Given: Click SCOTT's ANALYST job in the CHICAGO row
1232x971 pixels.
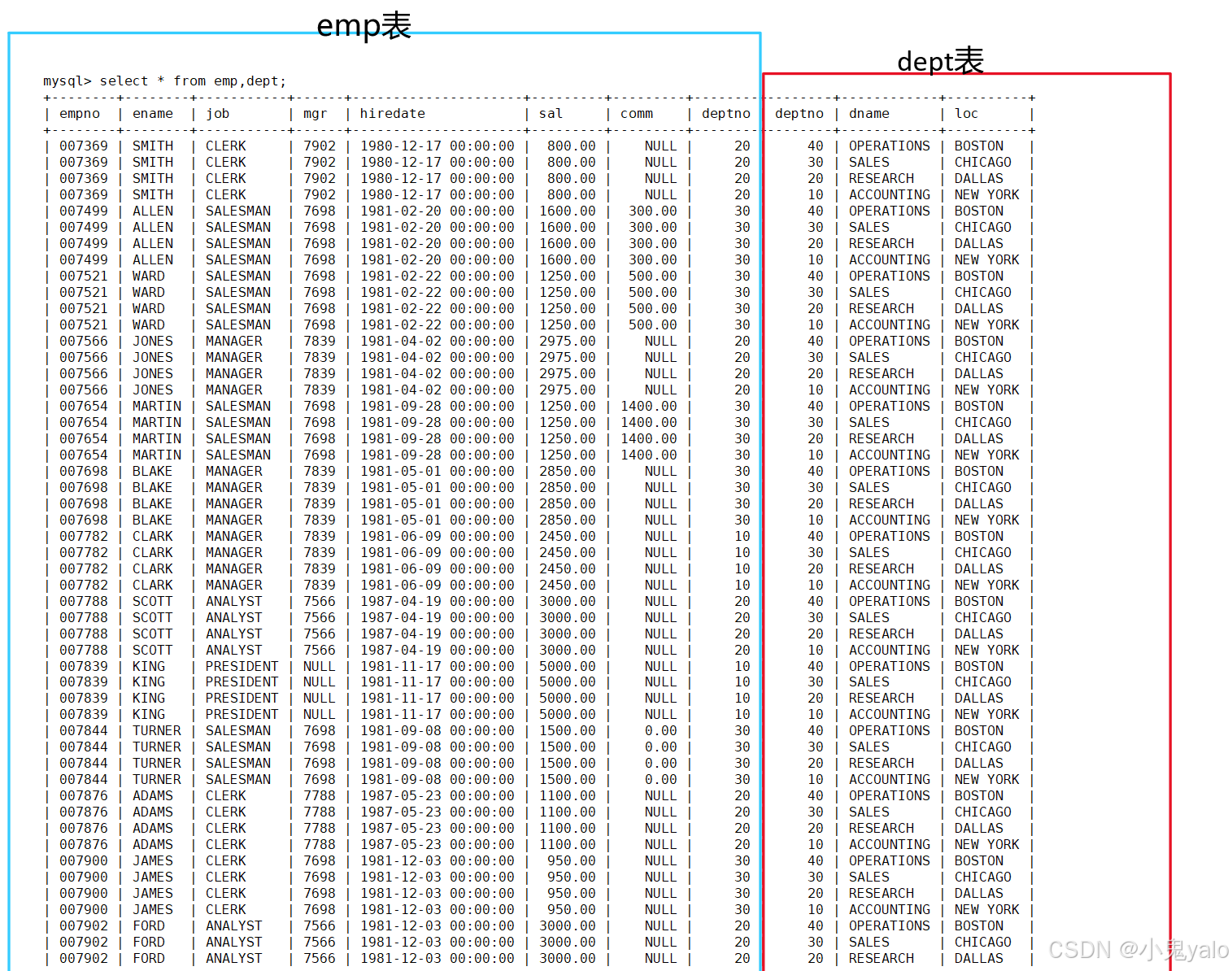Looking at the screenshot, I should 234,618.
